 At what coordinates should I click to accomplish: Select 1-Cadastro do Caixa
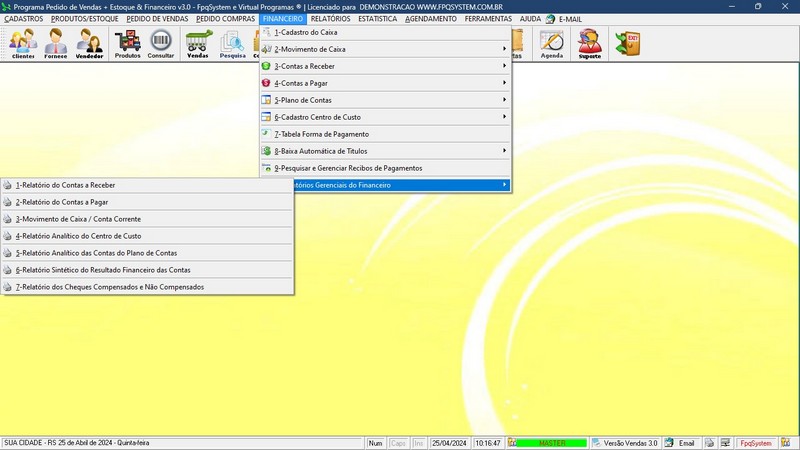click(x=385, y=32)
